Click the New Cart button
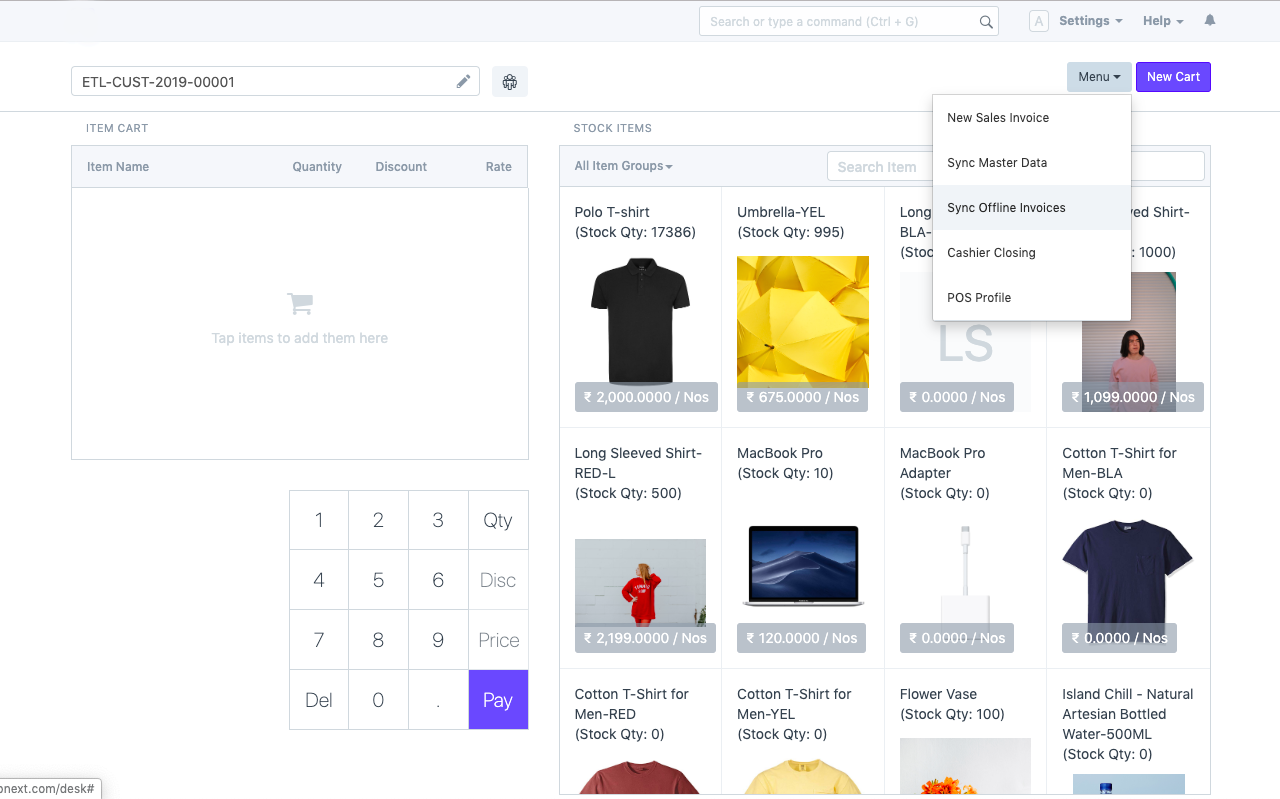 (1173, 77)
